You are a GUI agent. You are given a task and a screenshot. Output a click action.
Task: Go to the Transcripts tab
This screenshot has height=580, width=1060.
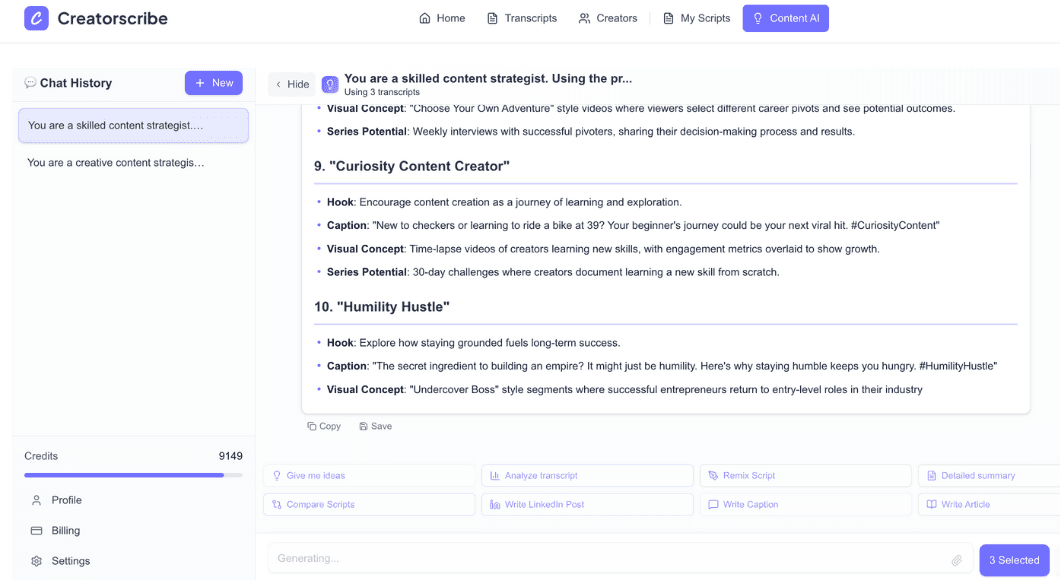(x=521, y=18)
